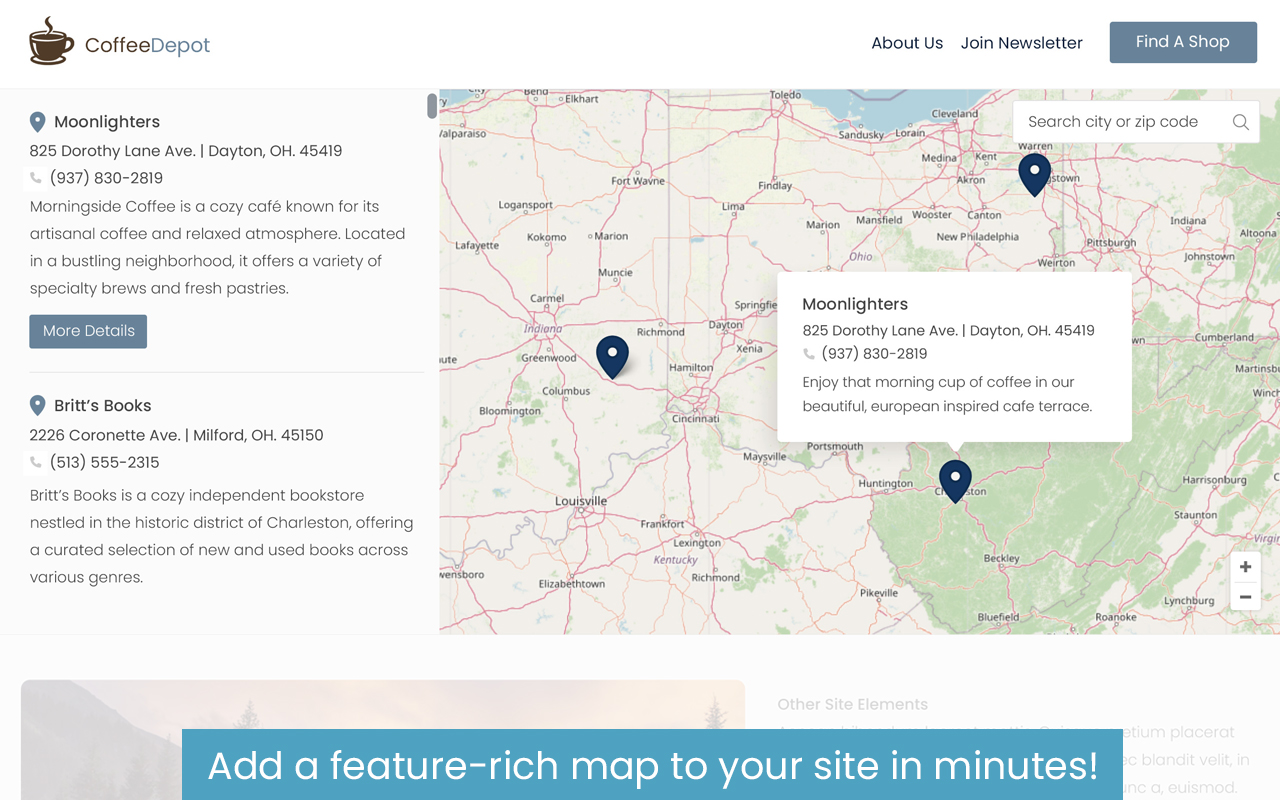The image size is (1280, 800).
Task: Click the location pin icon beside Moonlighters listing
Action: [38, 122]
